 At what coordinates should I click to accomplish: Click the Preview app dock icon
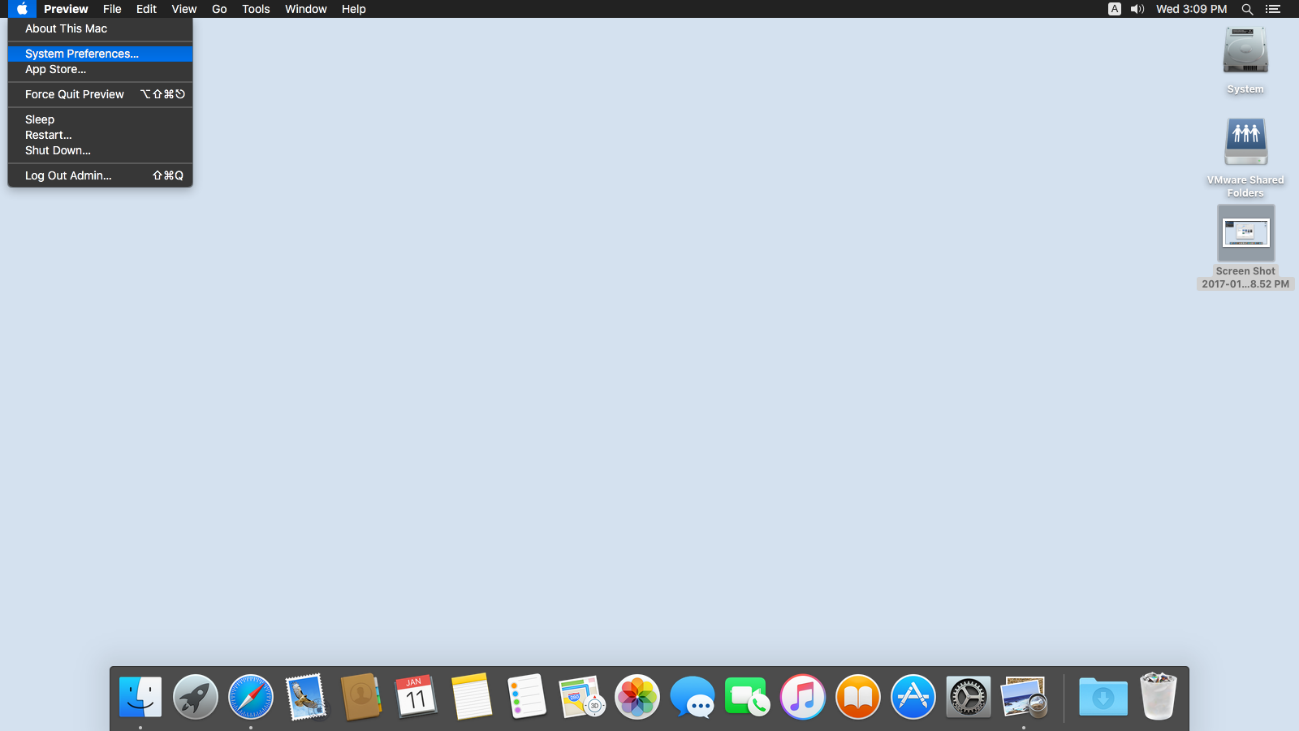(x=1023, y=697)
